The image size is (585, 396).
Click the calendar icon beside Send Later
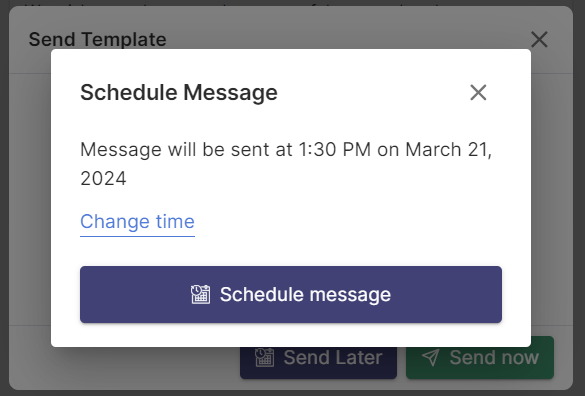point(265,358)
